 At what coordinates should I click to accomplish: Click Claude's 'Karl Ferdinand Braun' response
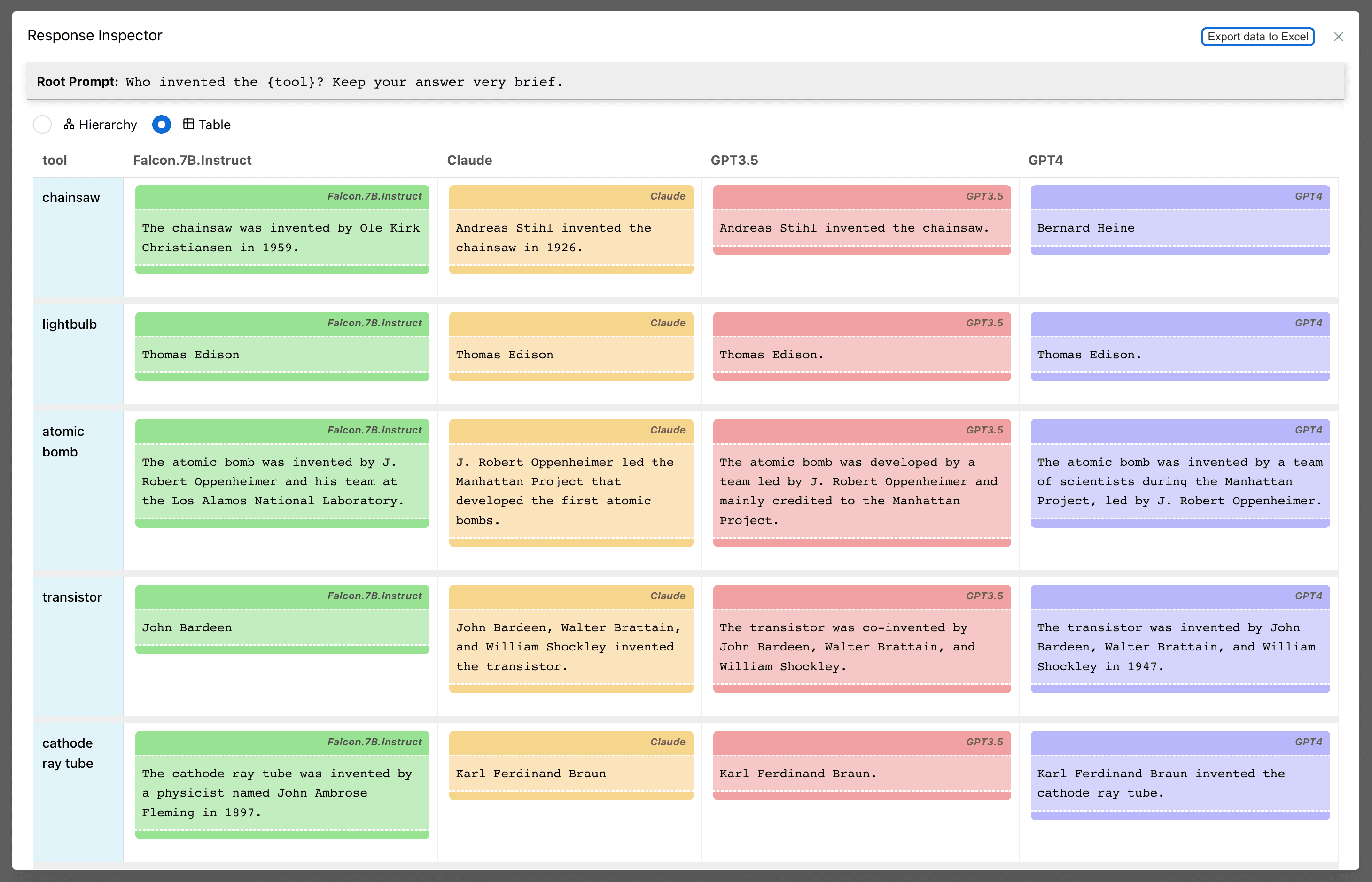point(571,774)
